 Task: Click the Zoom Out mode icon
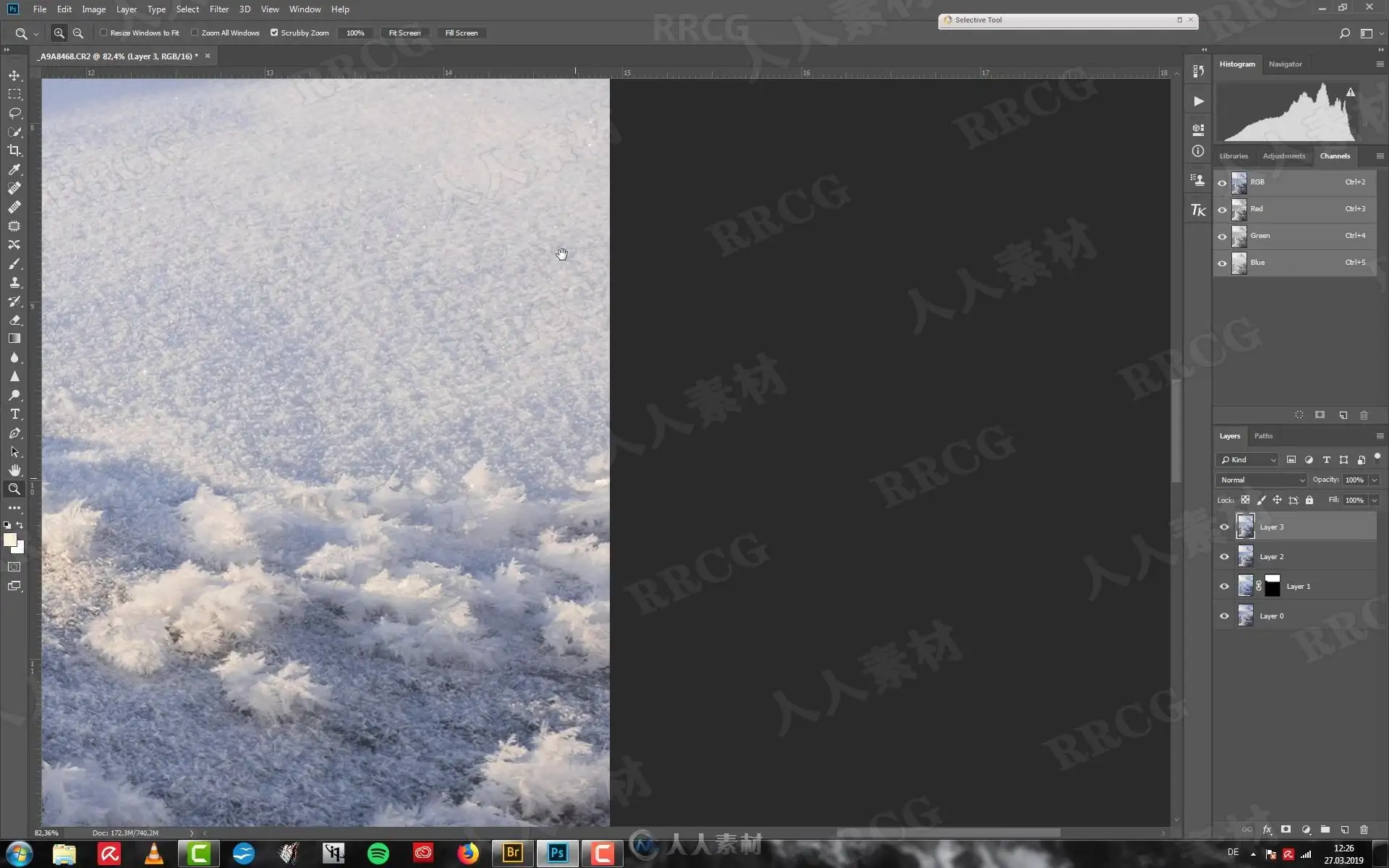coord(78,33)
